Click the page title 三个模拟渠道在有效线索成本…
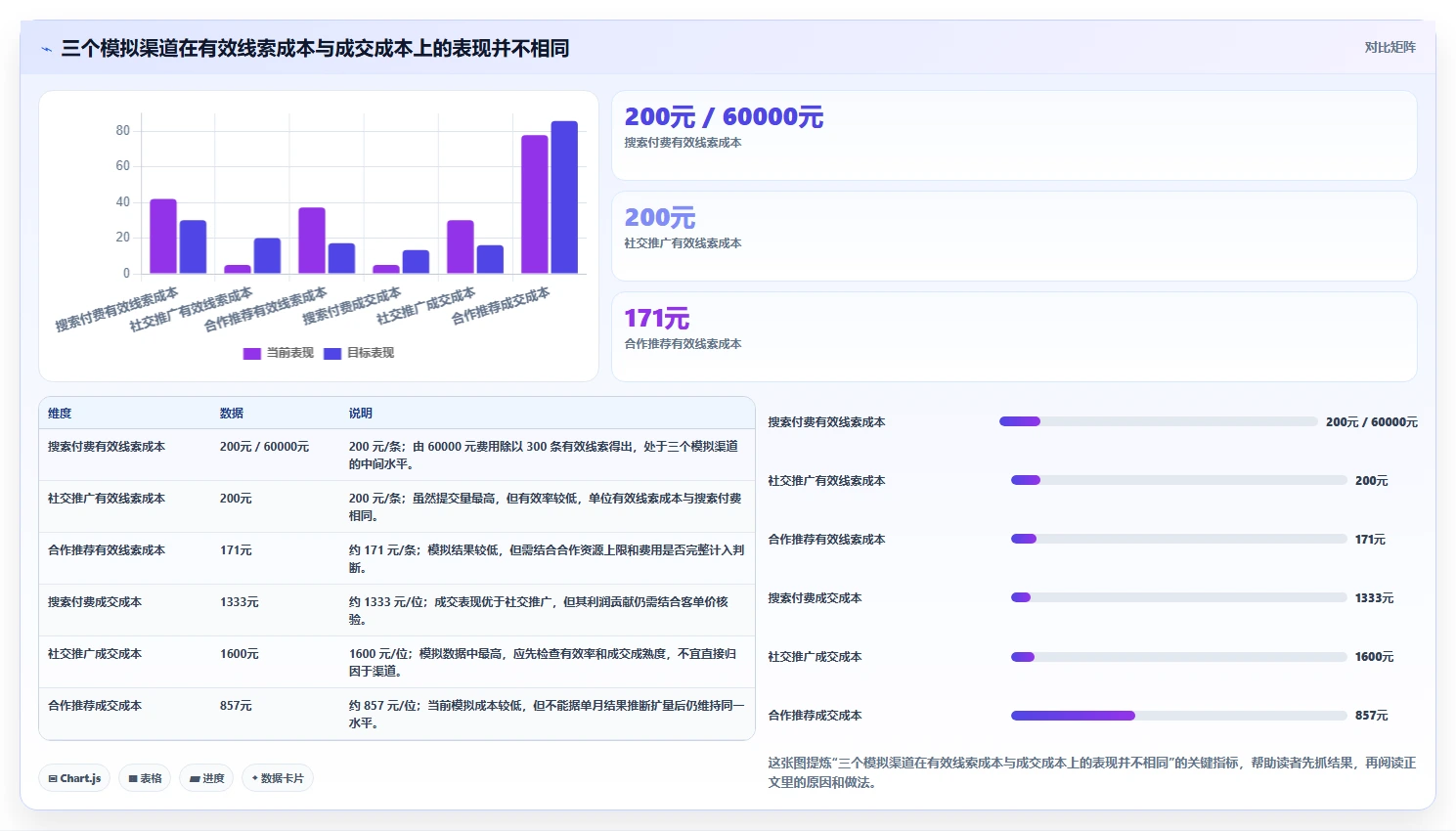1456x831 pixels. tap(315, 49)
